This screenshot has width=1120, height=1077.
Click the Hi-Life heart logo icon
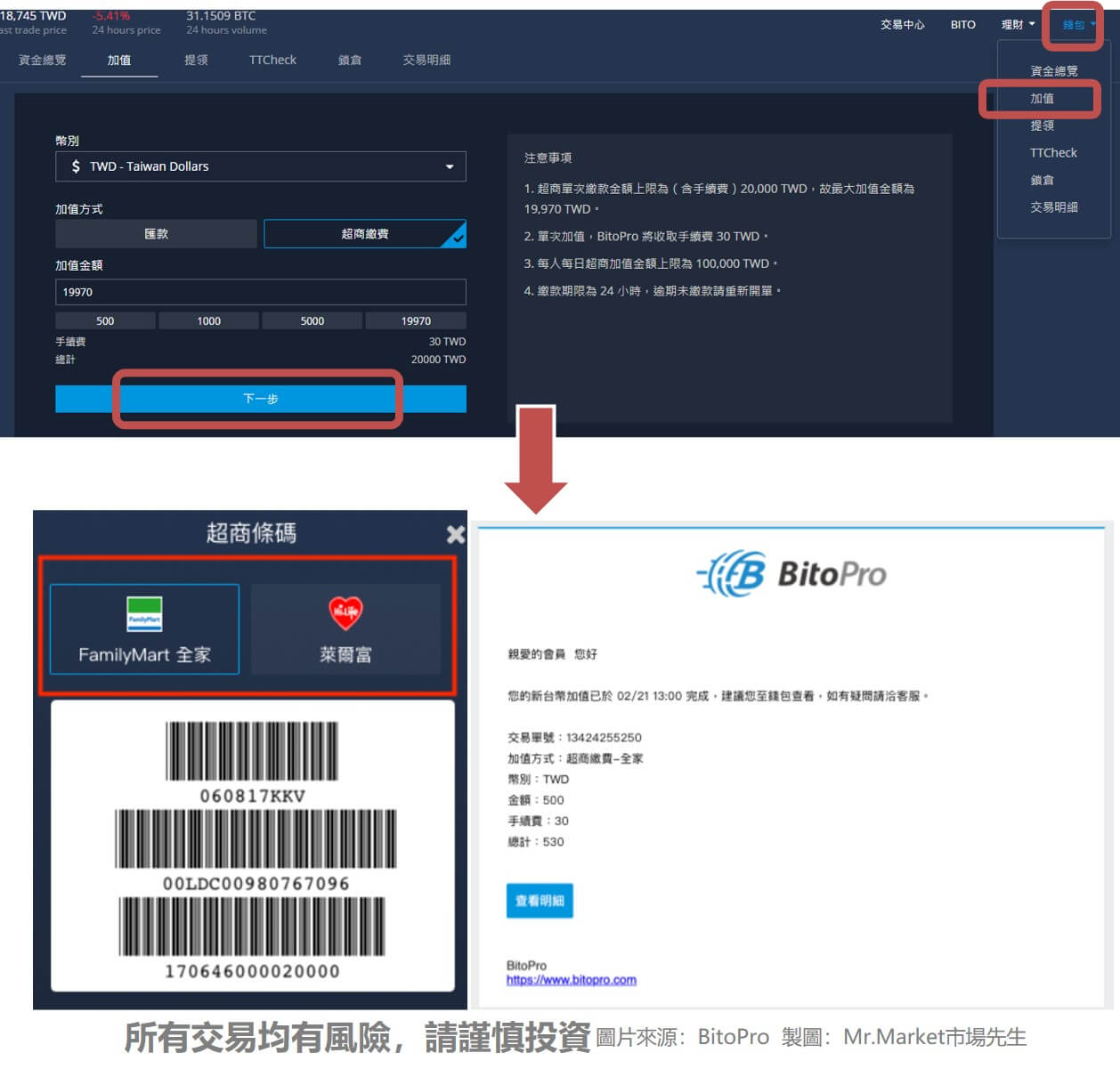click(345, 612)
